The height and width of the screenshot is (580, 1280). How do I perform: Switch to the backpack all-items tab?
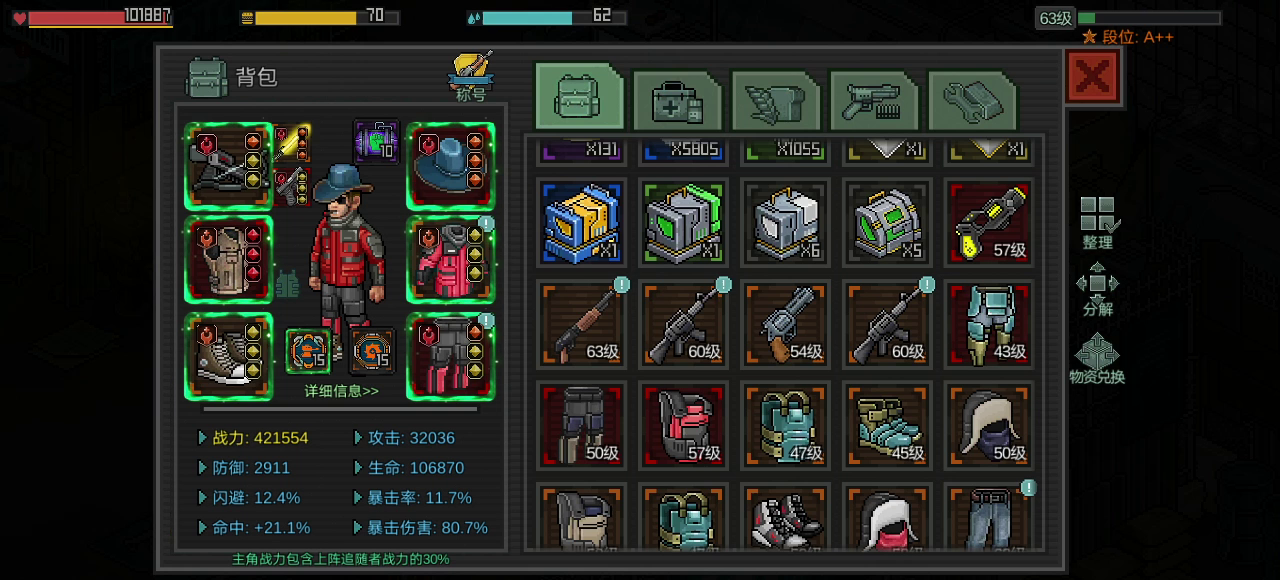tap(579, 98)
